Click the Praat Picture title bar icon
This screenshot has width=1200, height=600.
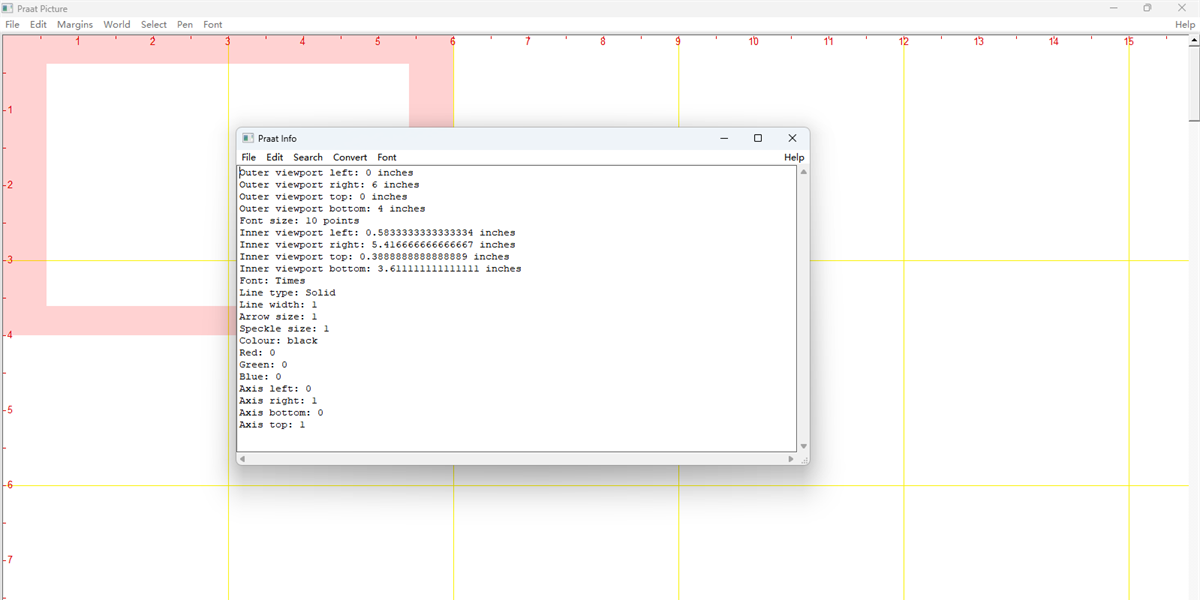coord(8,8)
